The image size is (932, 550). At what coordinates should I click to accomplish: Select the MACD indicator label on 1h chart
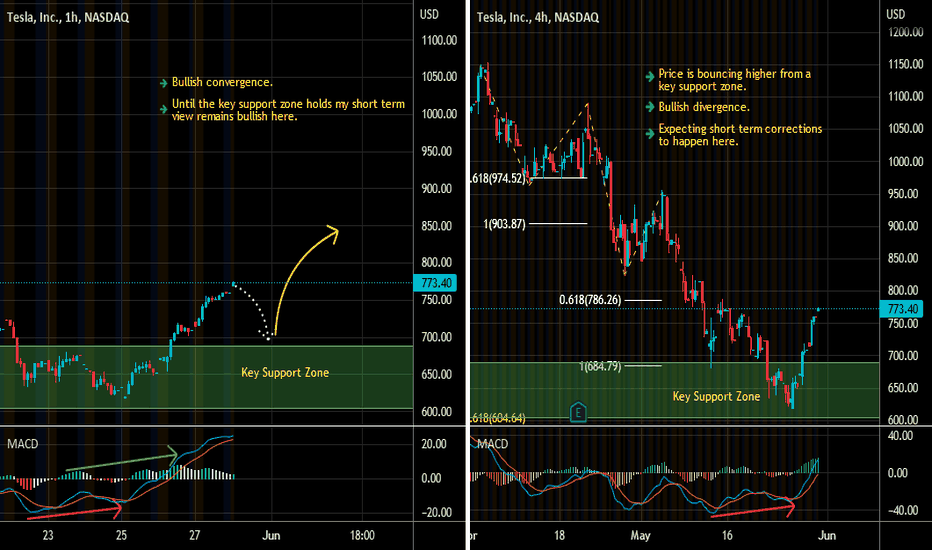(x=23, y=444)
